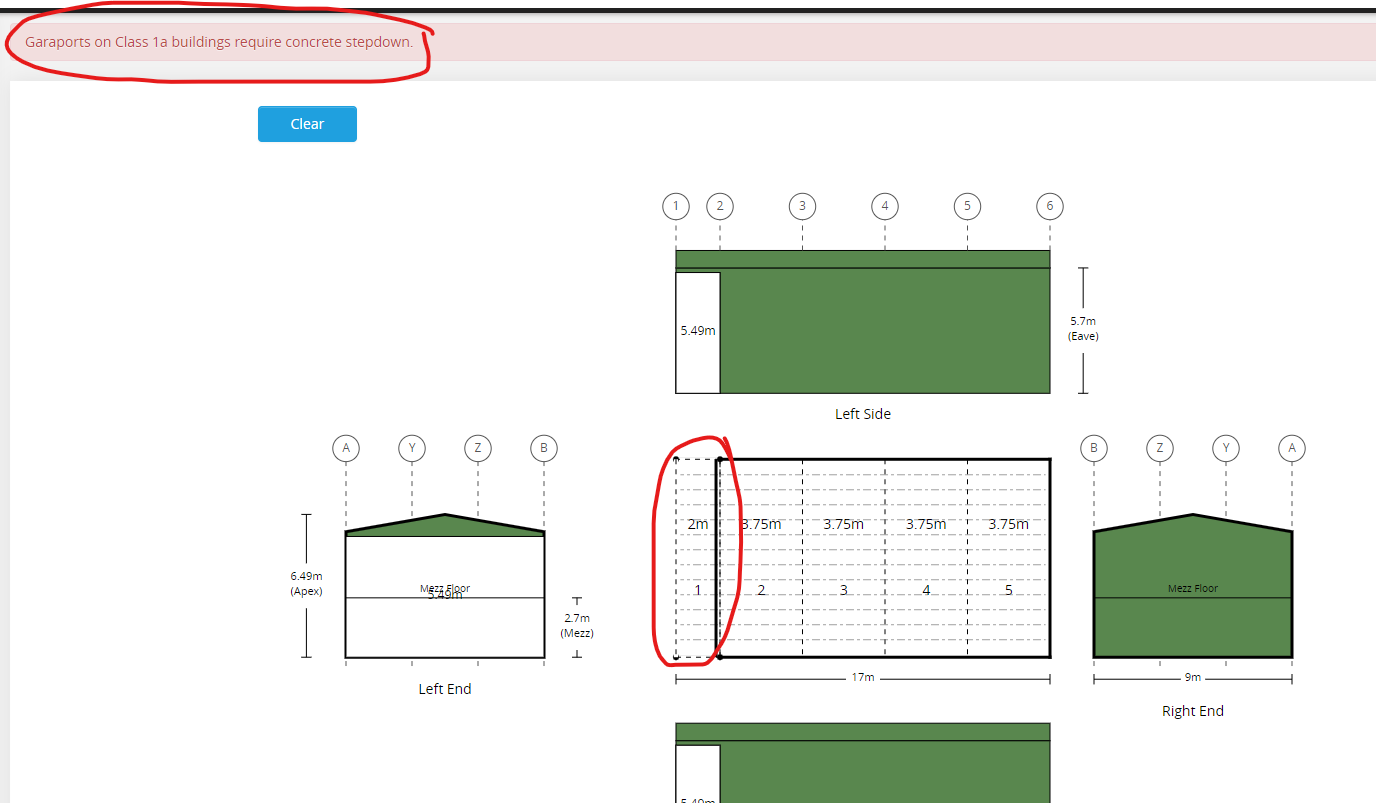This screenshot has width=1376, height=803.
Task: Select grid marker 1 above Left Side
Action: tap(676, 207)
